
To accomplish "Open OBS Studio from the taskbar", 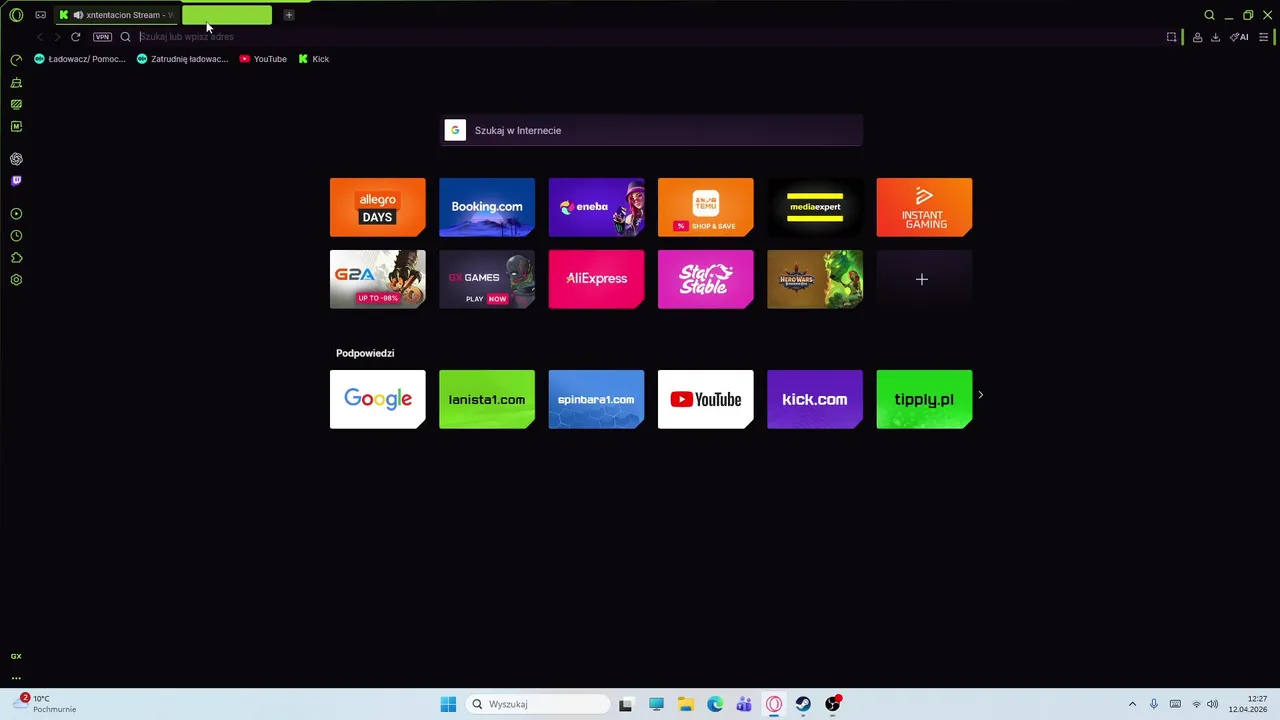I will click(x=833, y=704).
